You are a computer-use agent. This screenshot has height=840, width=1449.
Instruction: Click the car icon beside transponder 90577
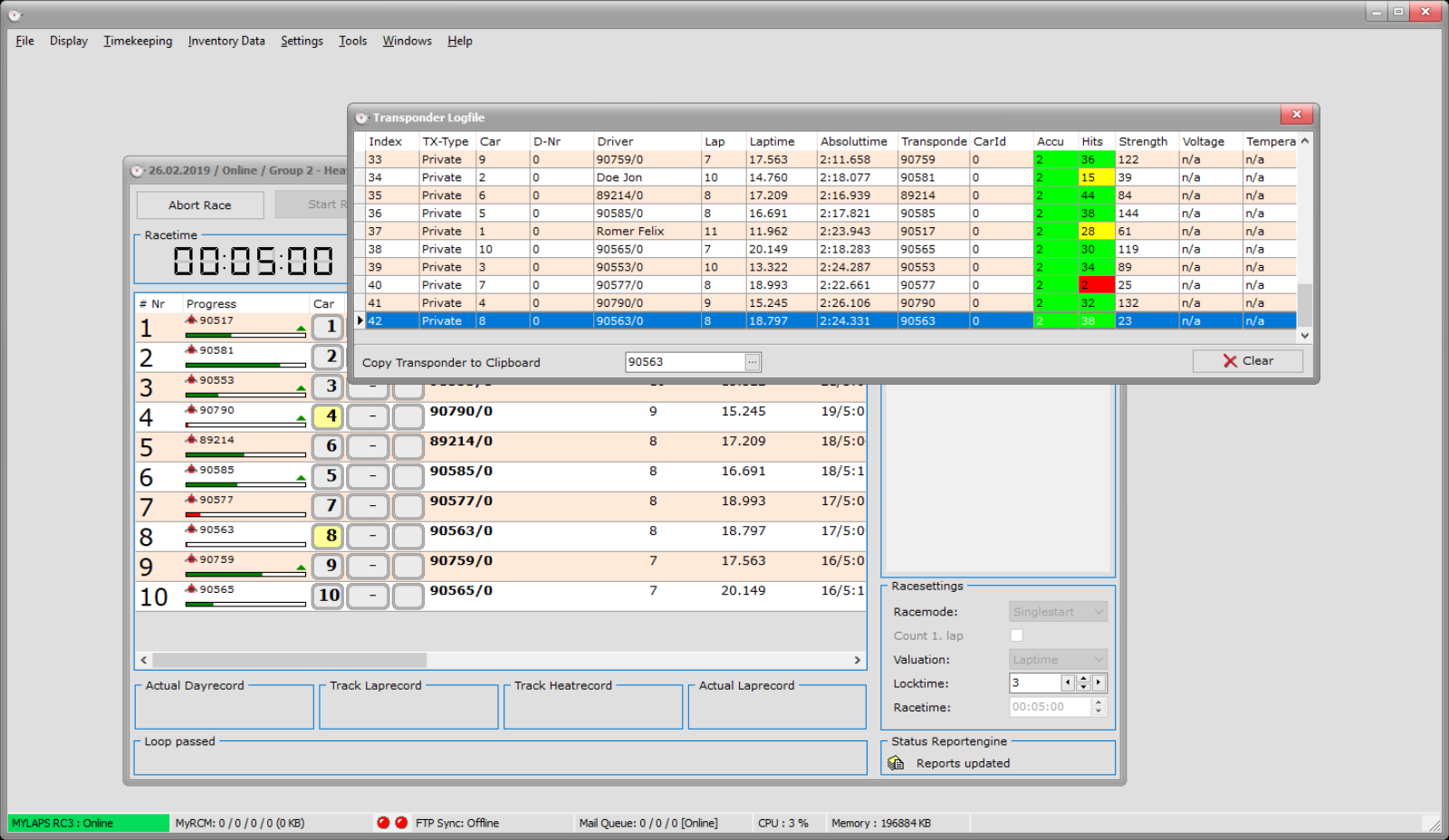pos(191,500)
